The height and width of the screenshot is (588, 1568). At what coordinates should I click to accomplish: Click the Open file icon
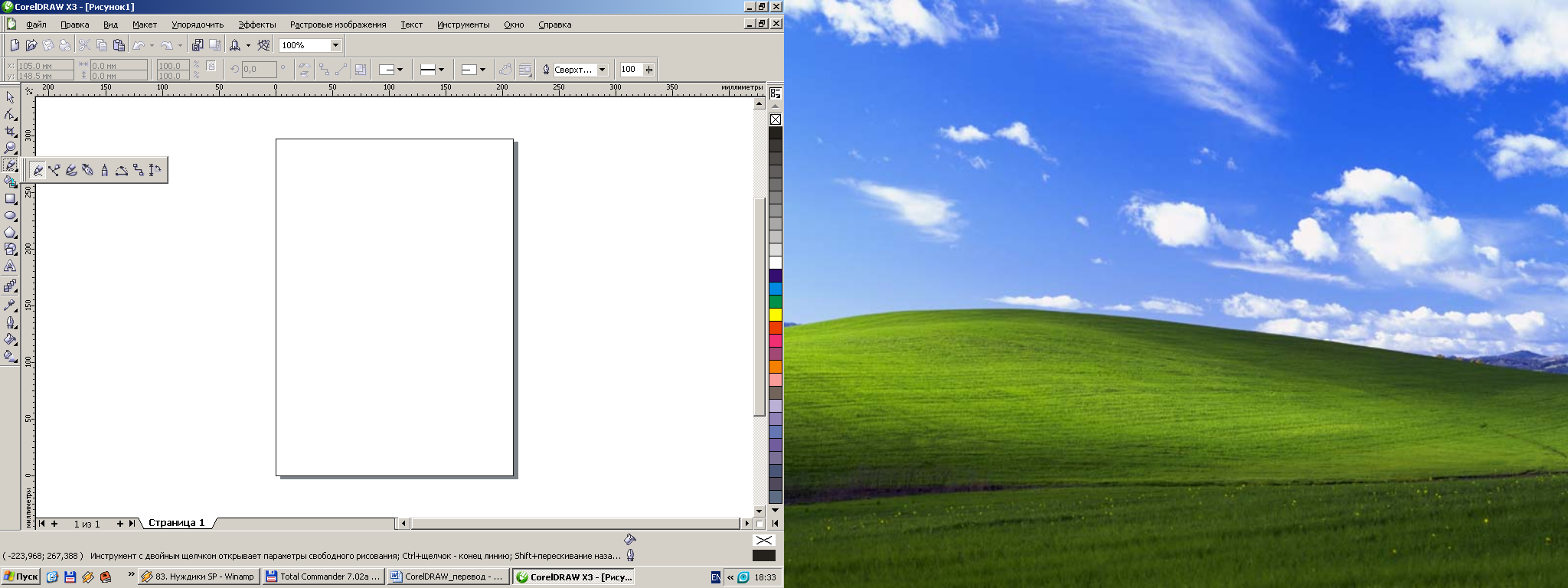(x=31, y=45)
